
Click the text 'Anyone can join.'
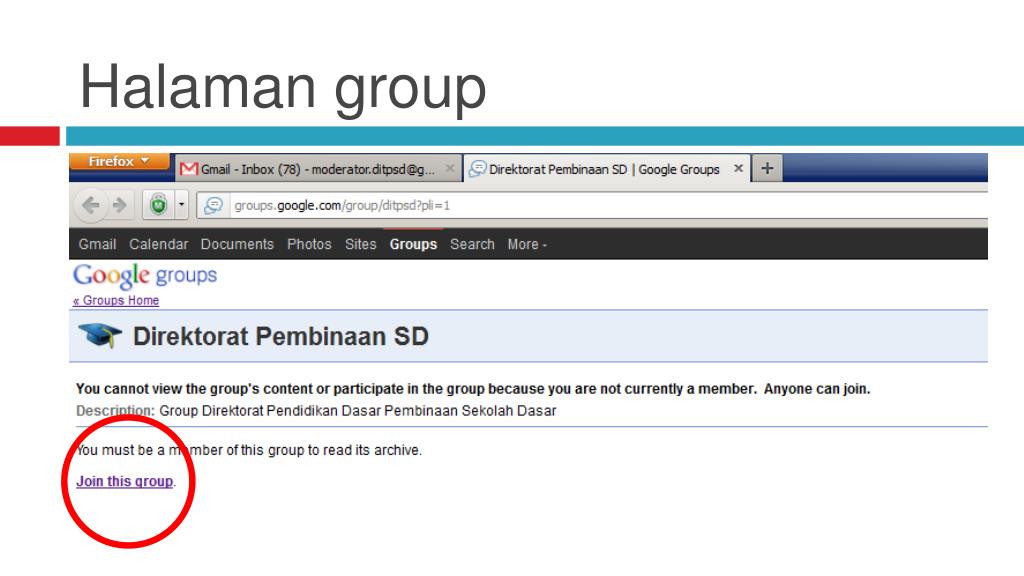(x=817, y=389)
